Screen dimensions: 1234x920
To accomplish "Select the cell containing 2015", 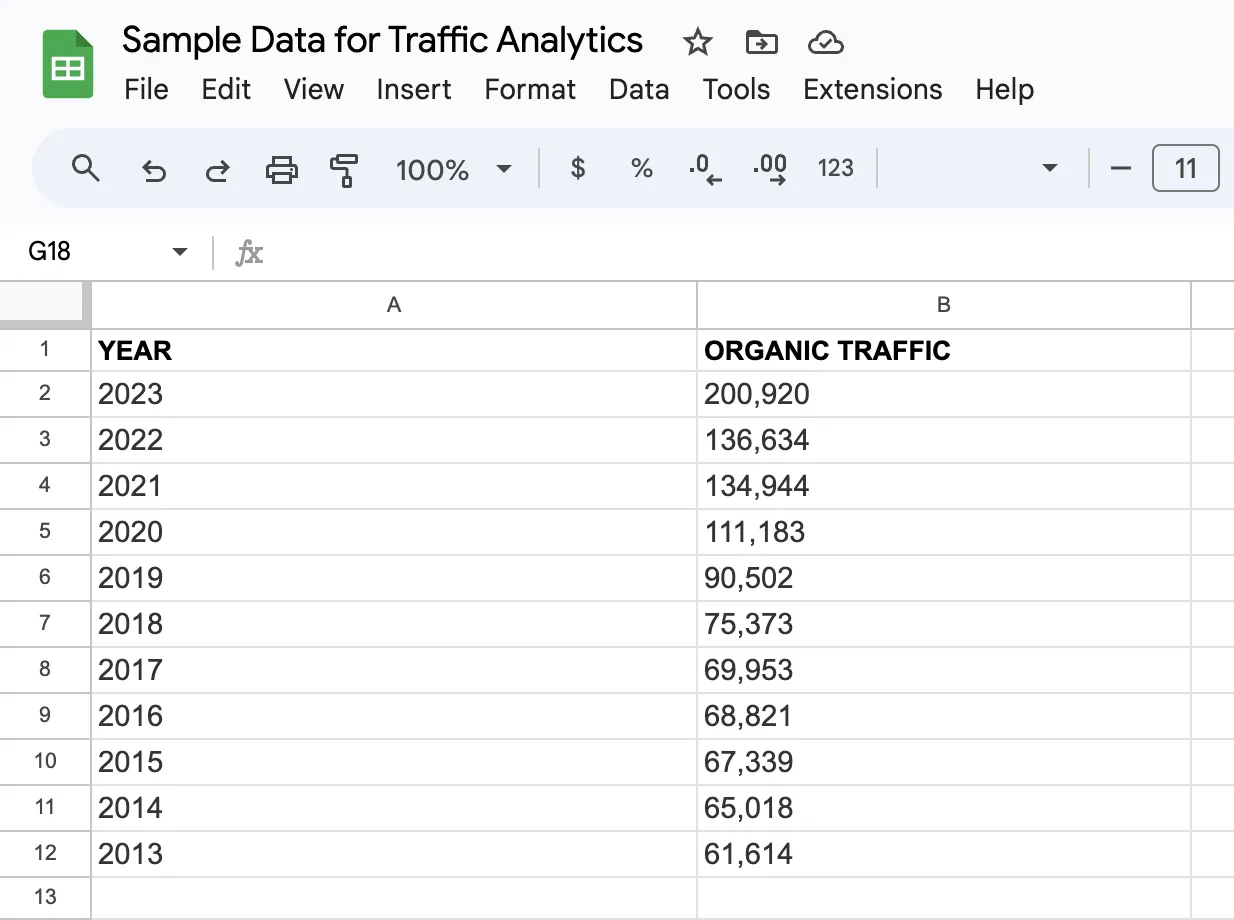I will tap(394, 762).
